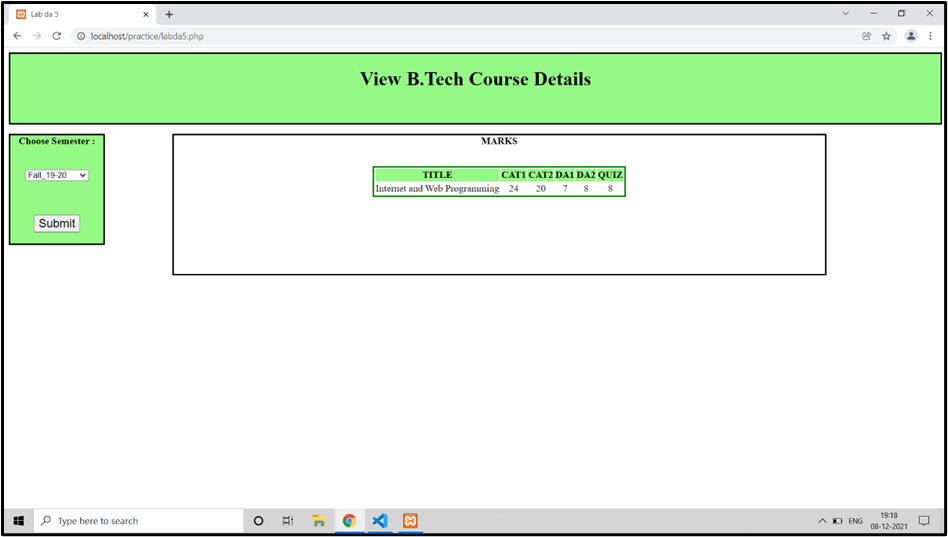Viewport: 948px width, 537px height.
Task: Select Internet and Web Programming cell
Action: (x=437, y=189)
